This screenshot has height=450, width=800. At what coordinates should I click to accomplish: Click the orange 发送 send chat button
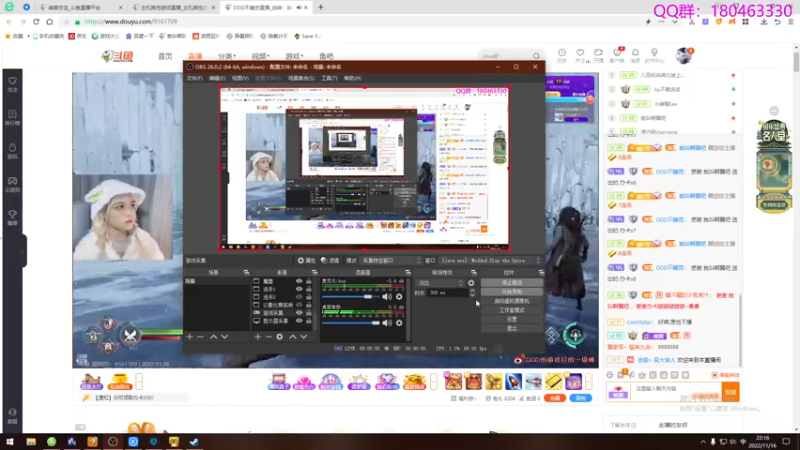click(730, 392)
